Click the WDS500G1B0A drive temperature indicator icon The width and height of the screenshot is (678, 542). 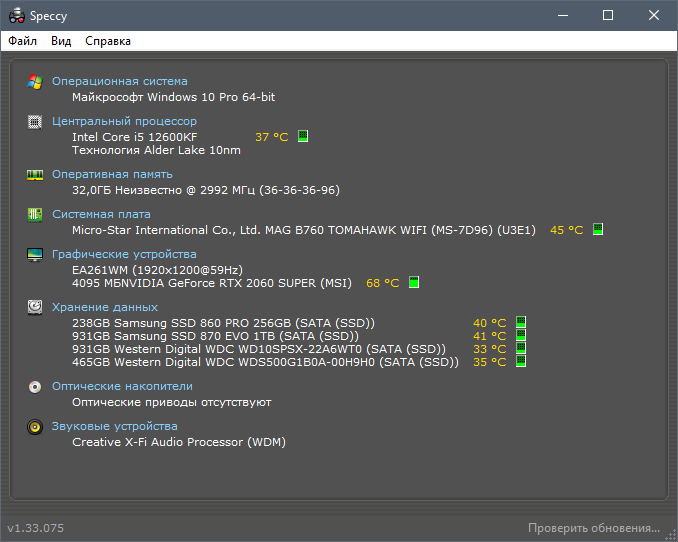click(521, 361)
